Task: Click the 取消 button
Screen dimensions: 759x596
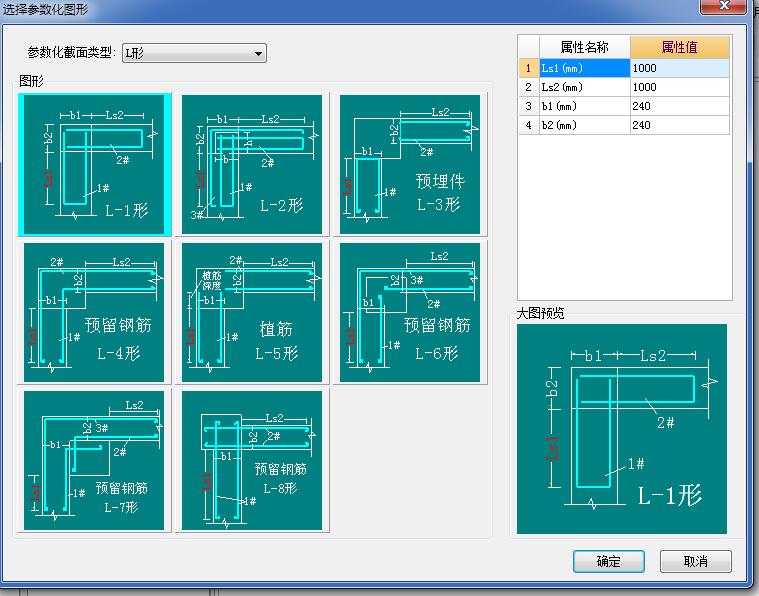Action: click(x=696, y=562)
